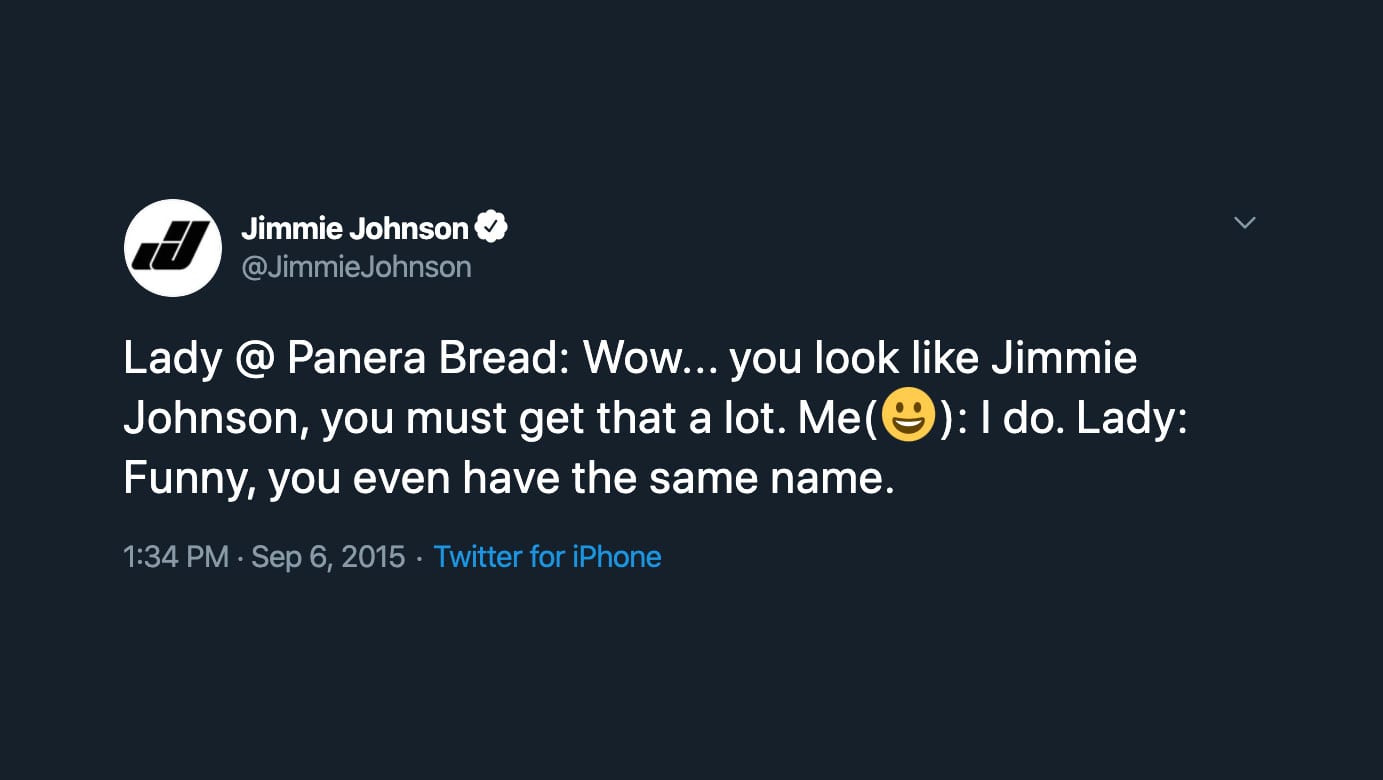Open the Jimmie Johnson display name link
The width and height of the screenshot is (1383, 780).
[x=355, y=229]
